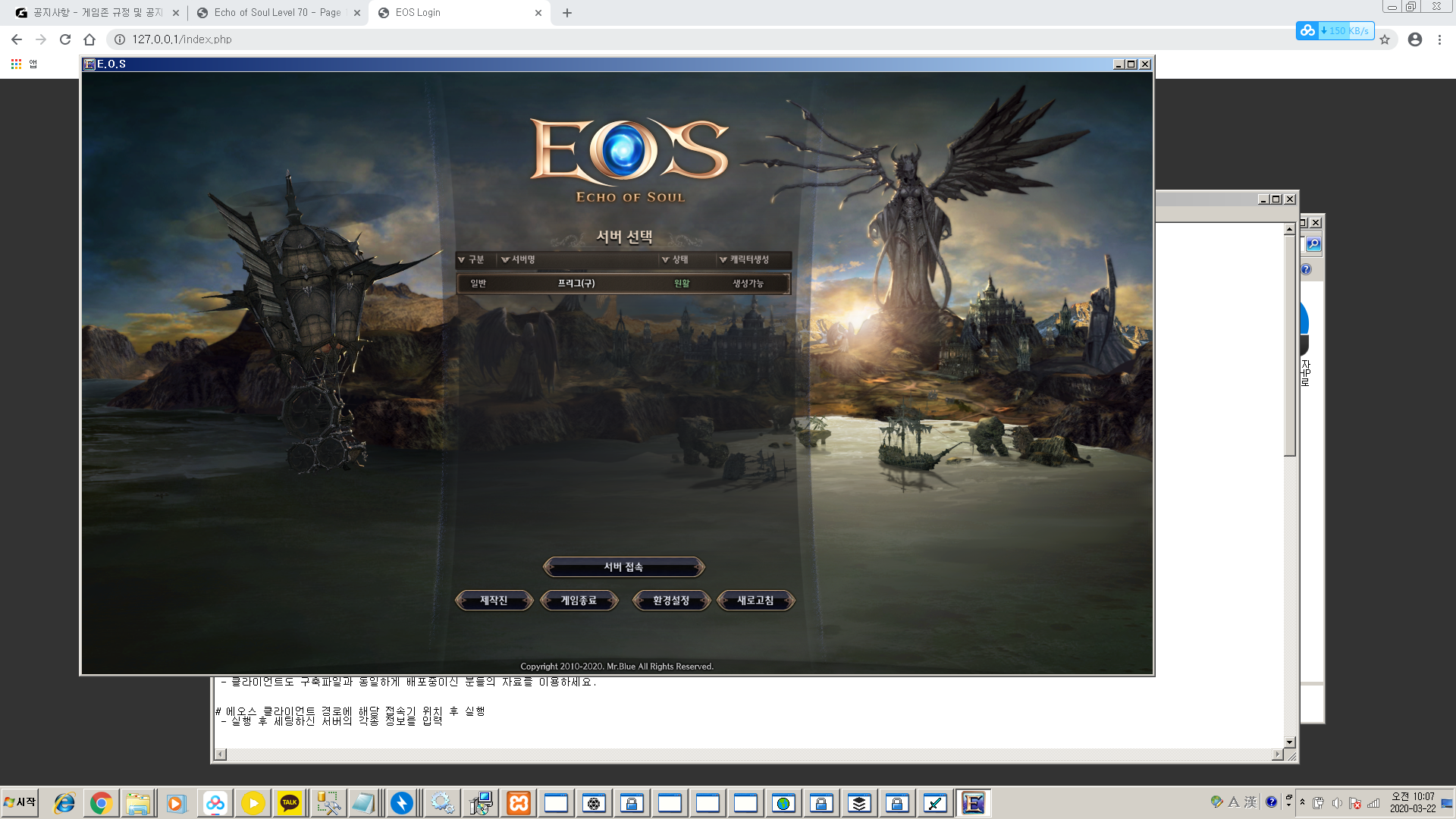Image resolution: width=1456 pixels, height=819 pixels.
Task: Switch to the 공지사항 browser tab
Action: (97, 13)
